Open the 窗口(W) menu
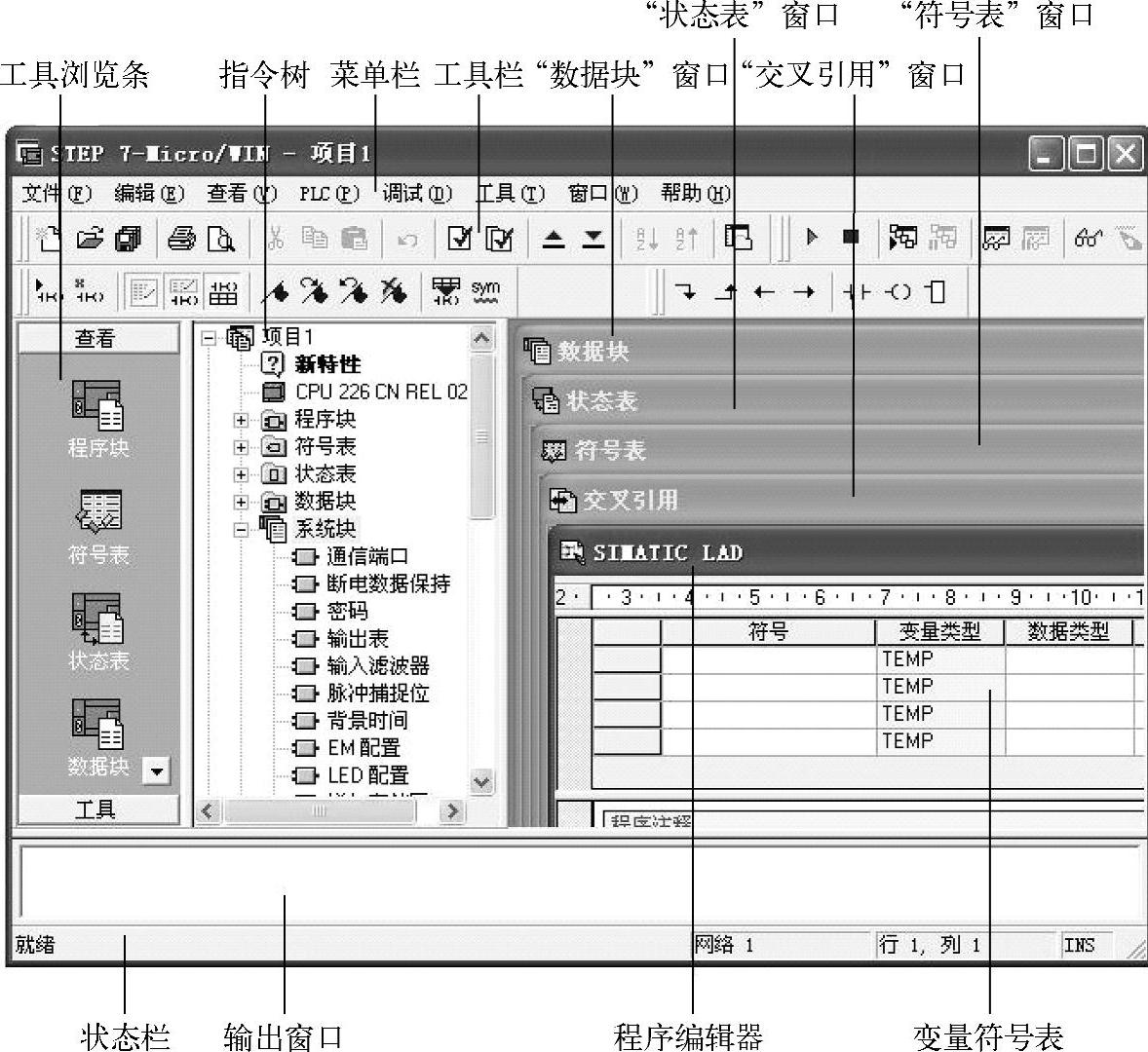 [602, 193]
